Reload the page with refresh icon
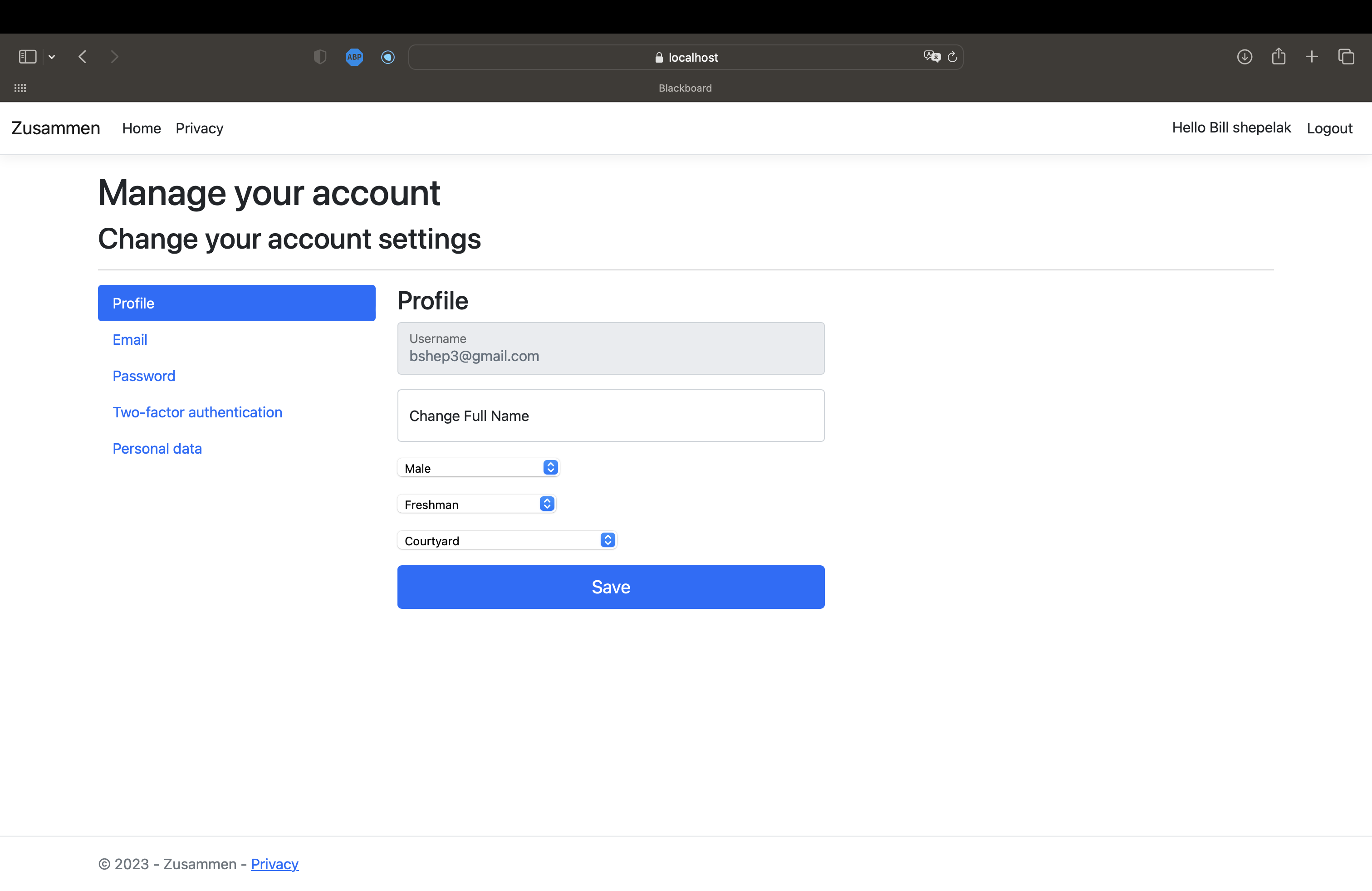Viewport: 1372px width, 891px height. [x=952, y=56]
